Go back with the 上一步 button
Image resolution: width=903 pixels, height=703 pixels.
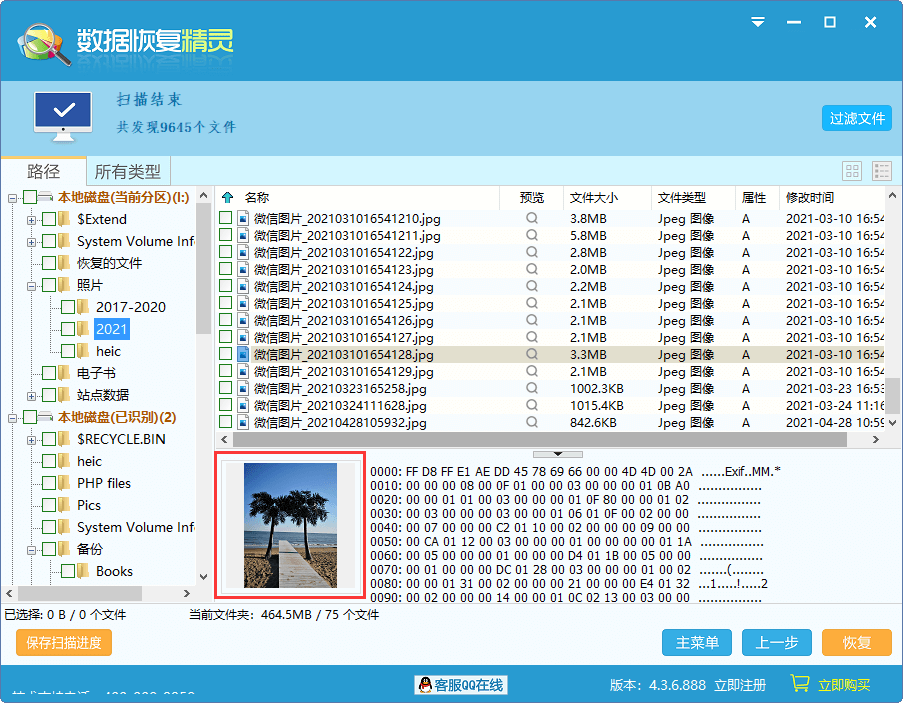click(x=776, y=642)
